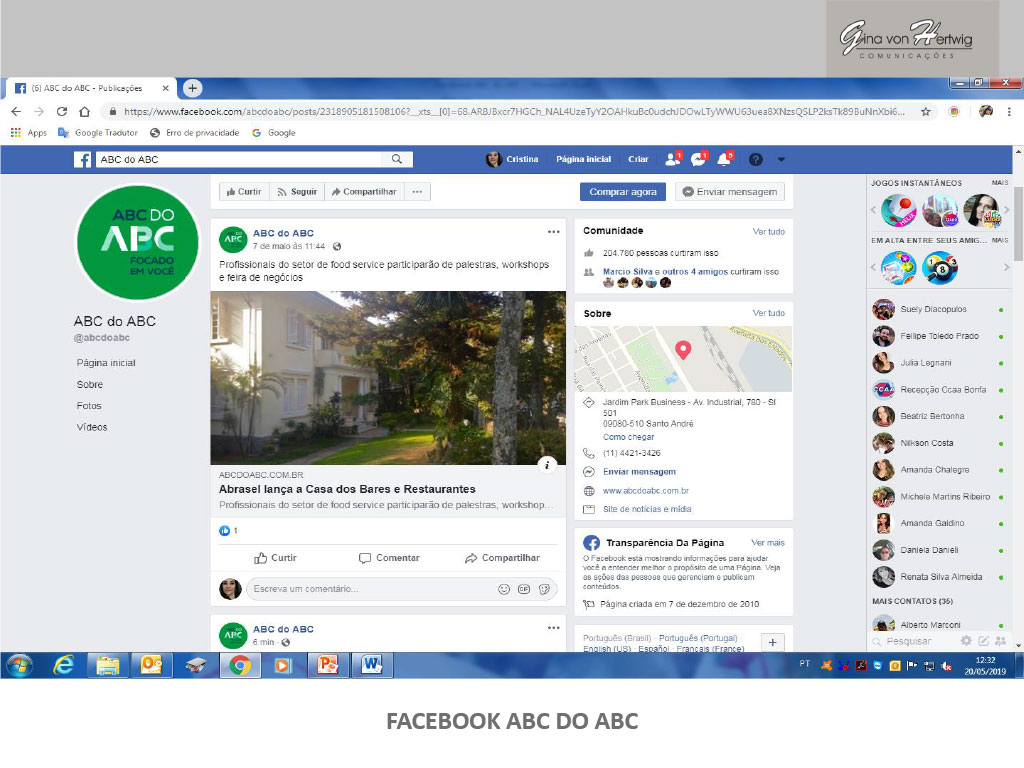The width and height of the screenshot is (1024, 768).
Task: Click Comentar on the post
Action: [x=389, y=558]
